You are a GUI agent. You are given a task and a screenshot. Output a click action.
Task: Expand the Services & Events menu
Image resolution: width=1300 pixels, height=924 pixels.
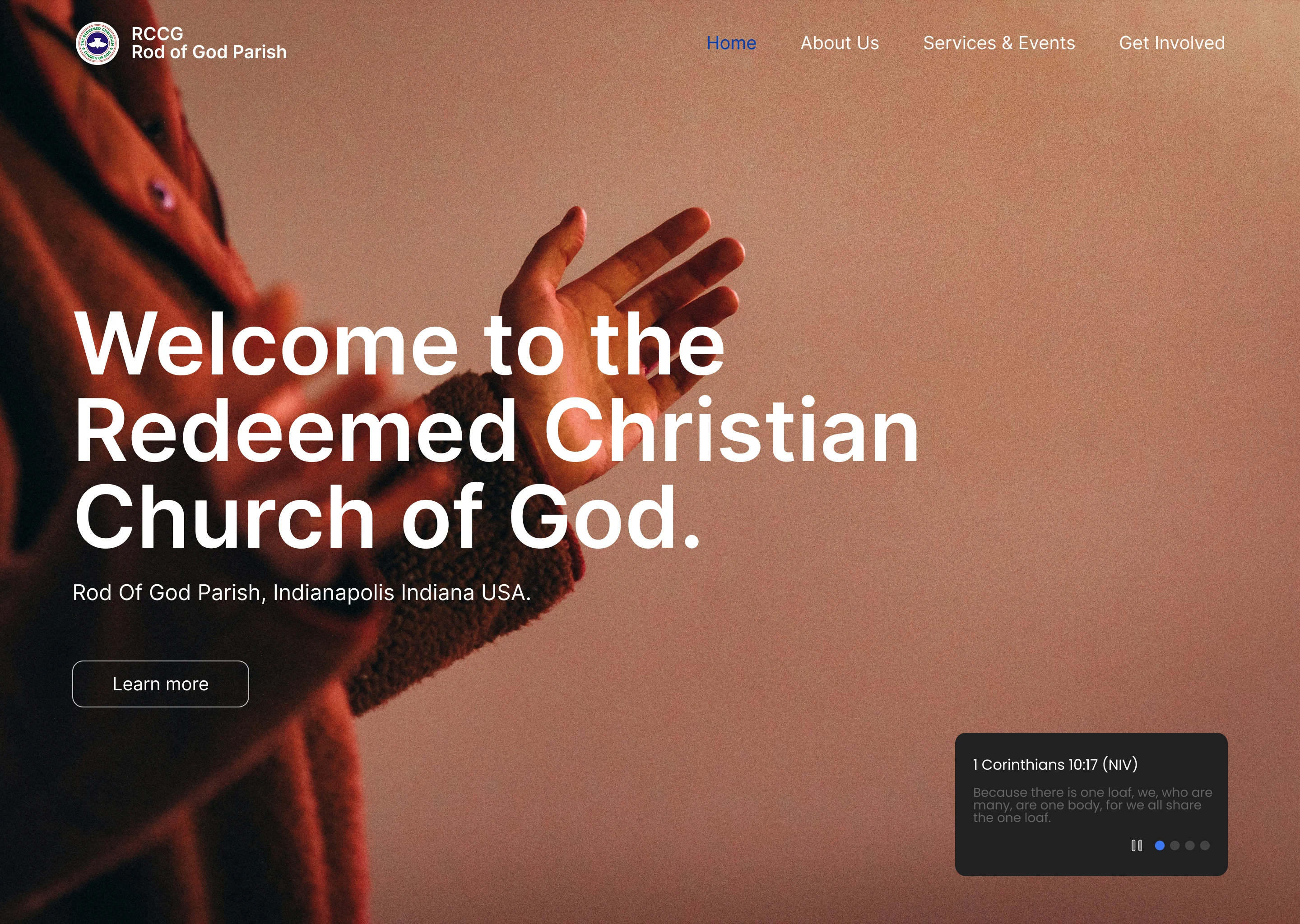coord(999,43)
